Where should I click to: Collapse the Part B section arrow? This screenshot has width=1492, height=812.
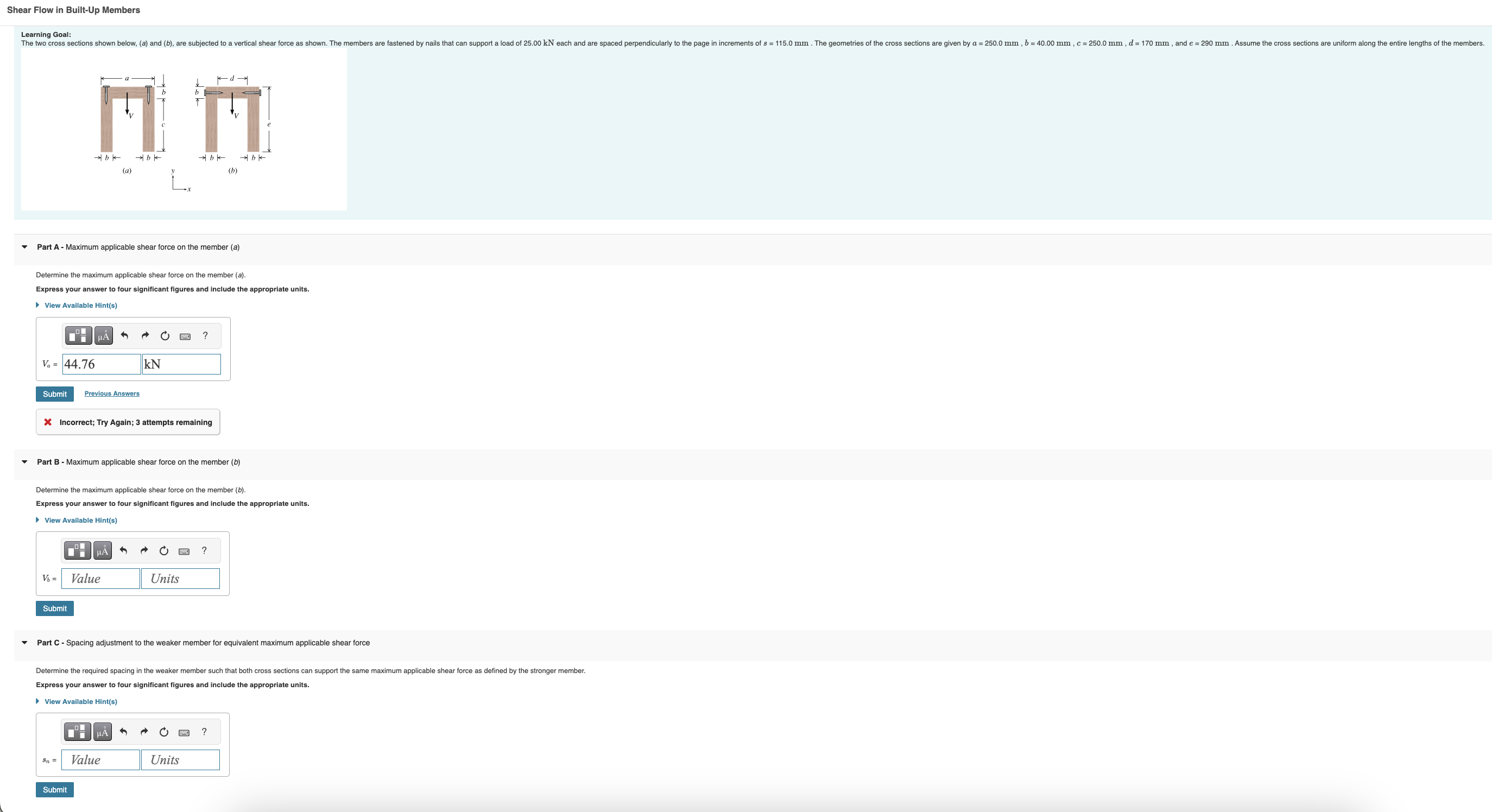[x=24, y=461]
